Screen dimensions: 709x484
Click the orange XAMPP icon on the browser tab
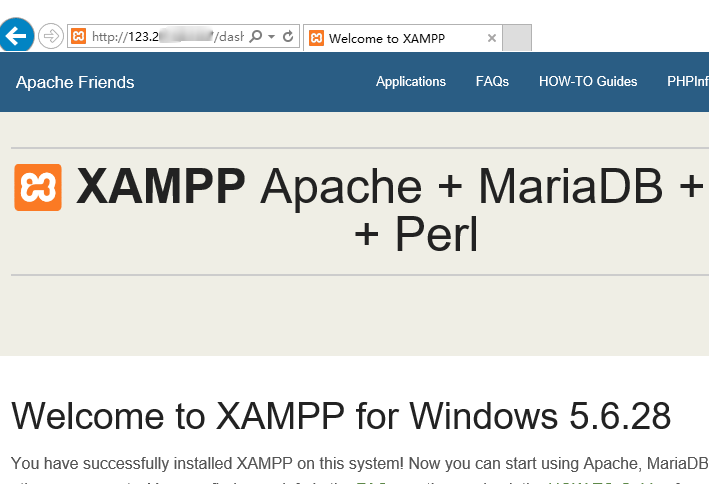(x=317, y=38)
